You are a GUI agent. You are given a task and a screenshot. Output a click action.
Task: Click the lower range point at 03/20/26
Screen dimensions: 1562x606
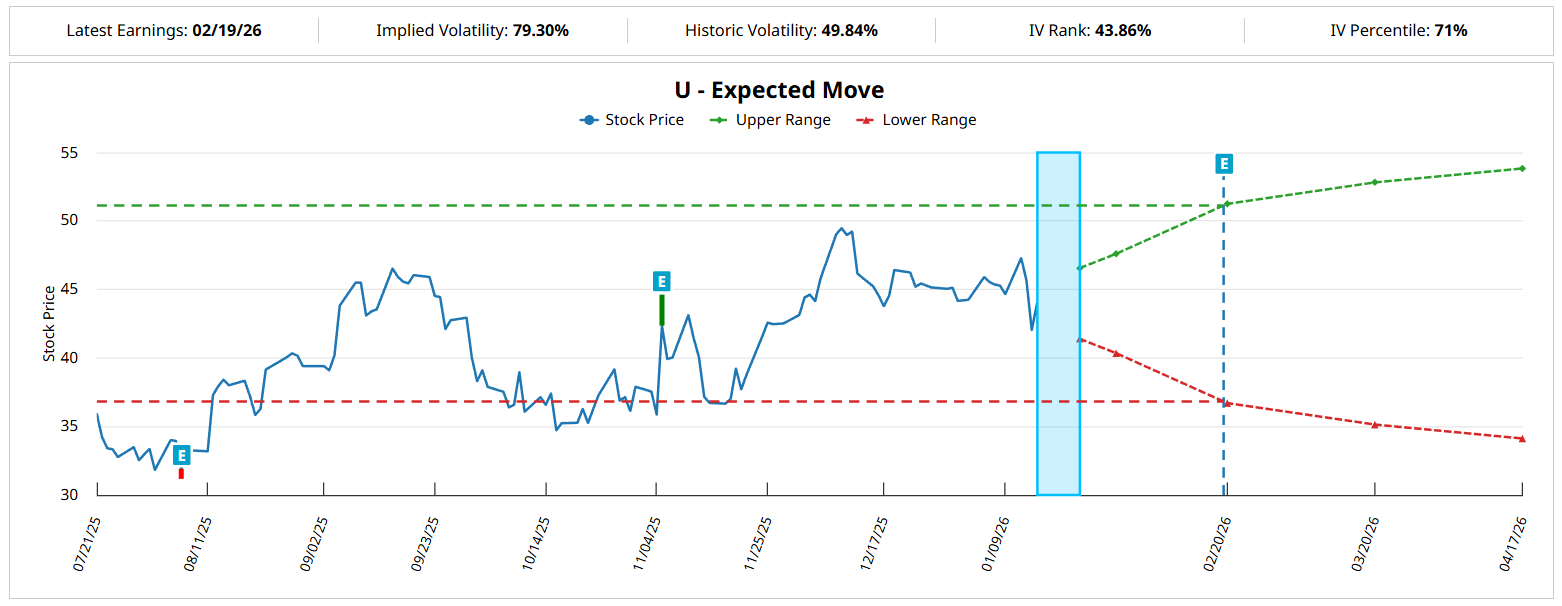click(1375, 425)
